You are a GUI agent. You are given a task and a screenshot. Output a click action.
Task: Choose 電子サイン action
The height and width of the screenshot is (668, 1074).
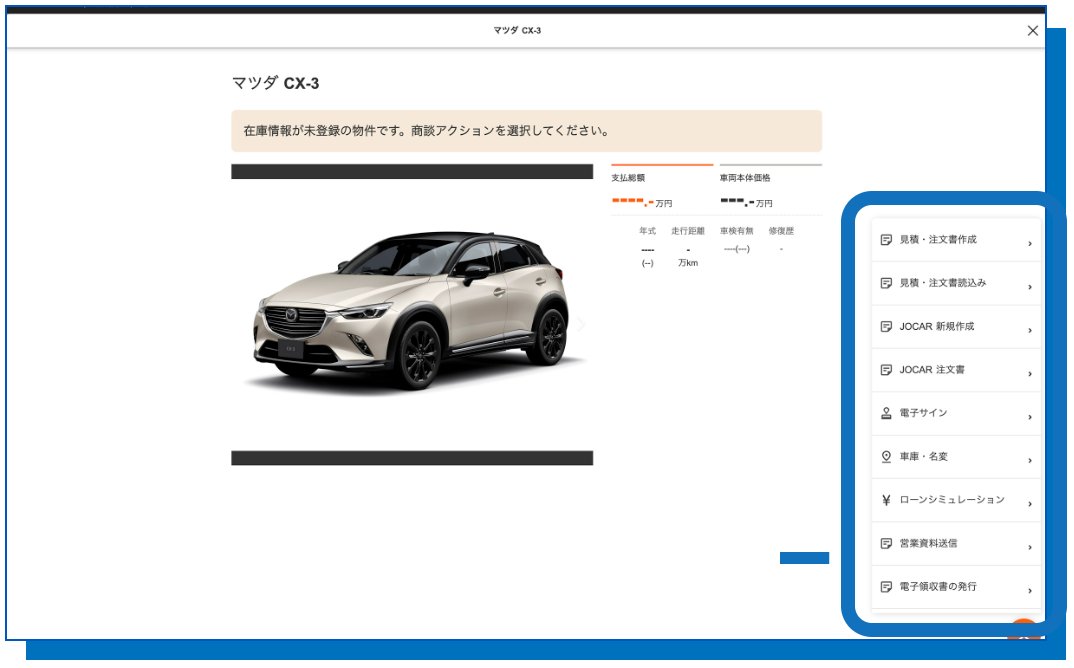[956, 413]
